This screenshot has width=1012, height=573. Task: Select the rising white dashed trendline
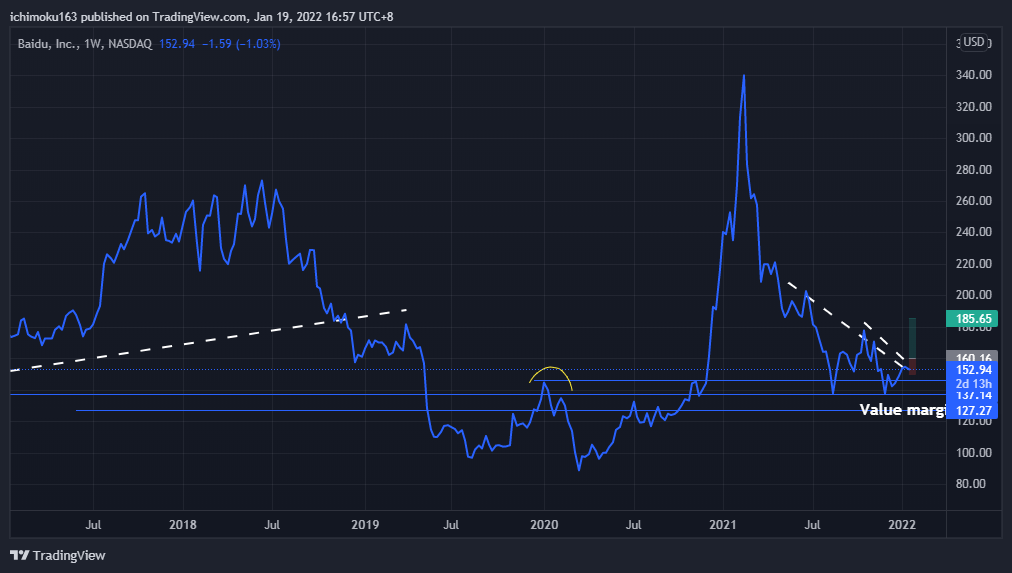point(208,340)
